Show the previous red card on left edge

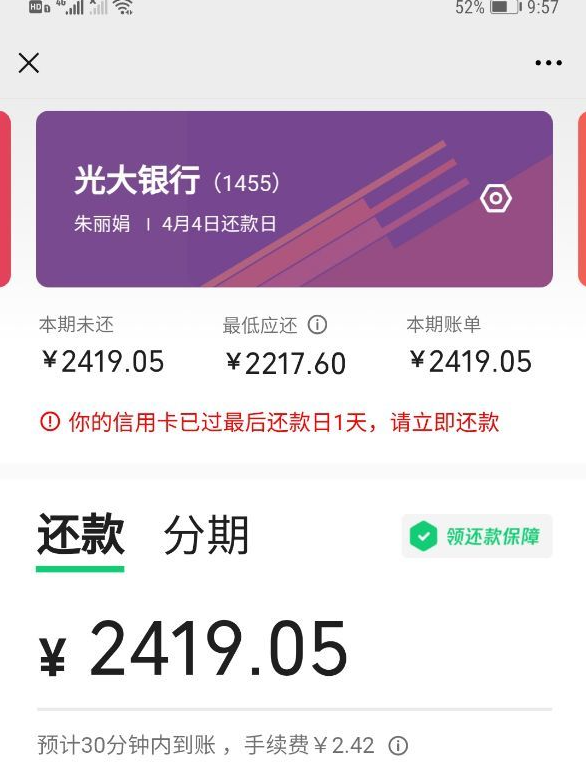4,199
